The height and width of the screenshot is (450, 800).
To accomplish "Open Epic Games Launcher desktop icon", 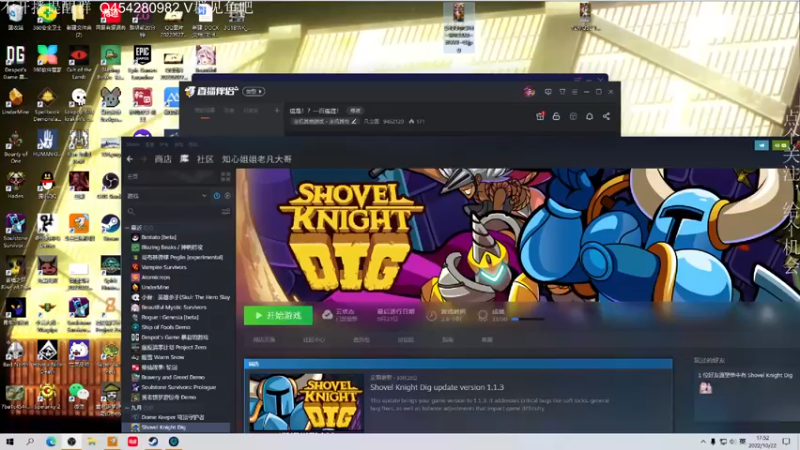I will (x=142, y=62).
